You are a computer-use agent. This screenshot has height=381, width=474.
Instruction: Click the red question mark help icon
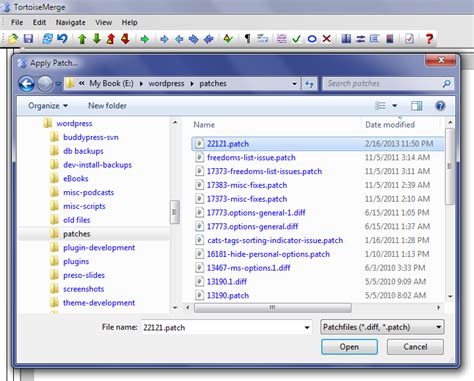coord(429,39)
